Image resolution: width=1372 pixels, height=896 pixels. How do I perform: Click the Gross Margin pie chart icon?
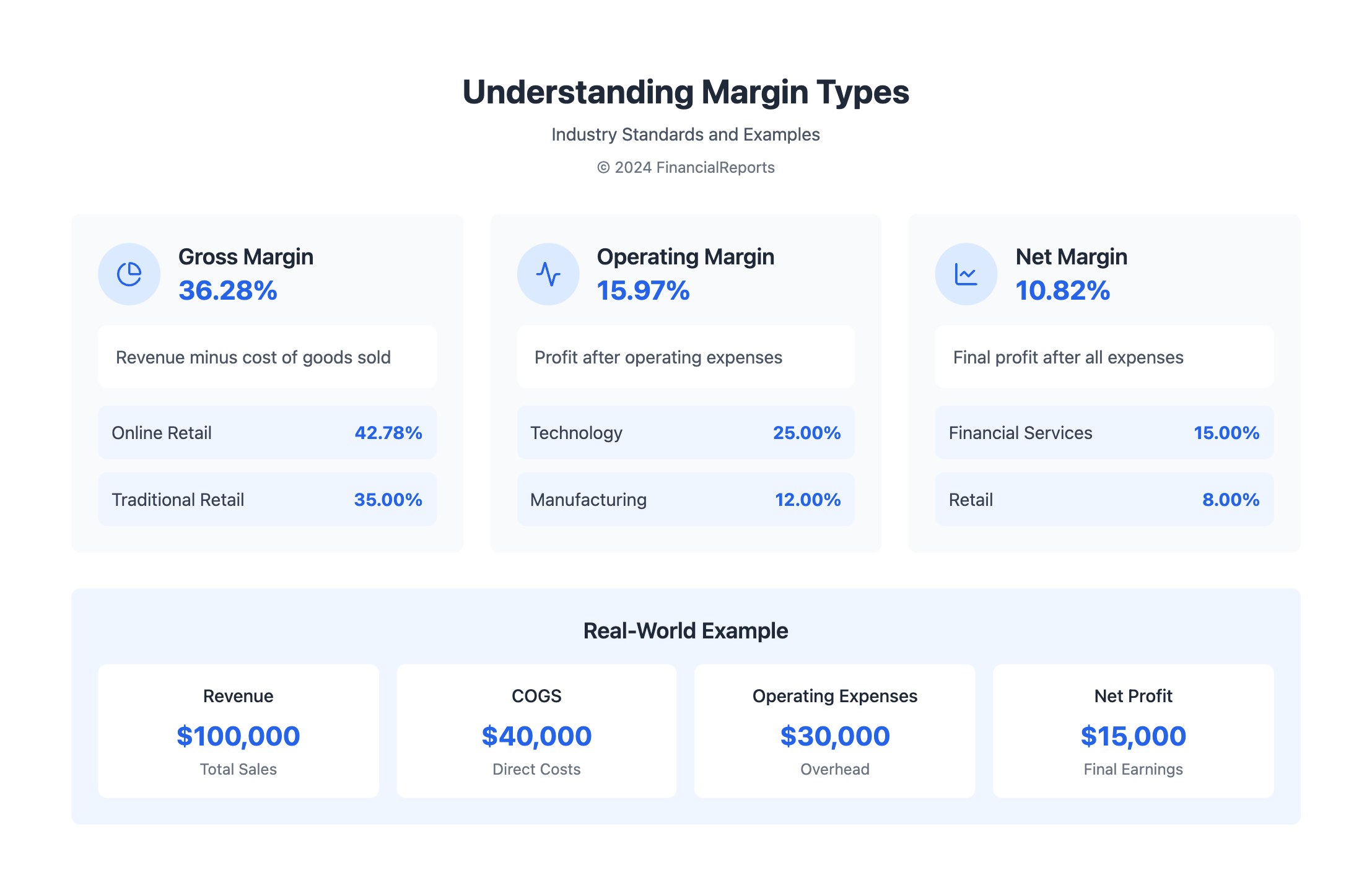click(x=129, y=274)
